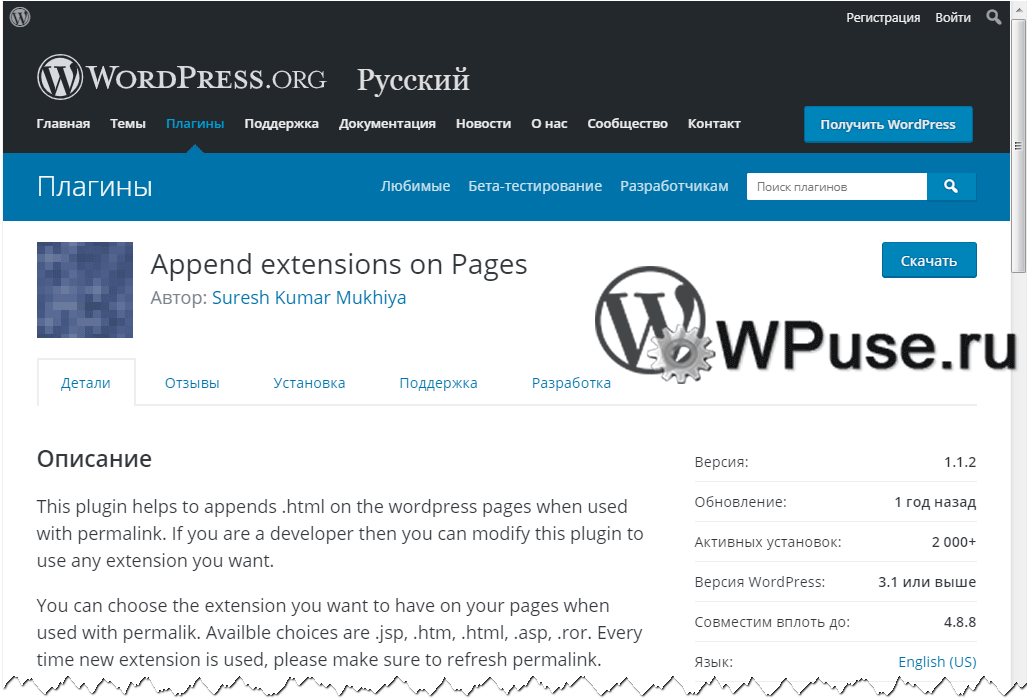This screenshot has width=1027, height=700.
Task: Click the 4.8.8 compatibility value
Action: click(960, 622)
